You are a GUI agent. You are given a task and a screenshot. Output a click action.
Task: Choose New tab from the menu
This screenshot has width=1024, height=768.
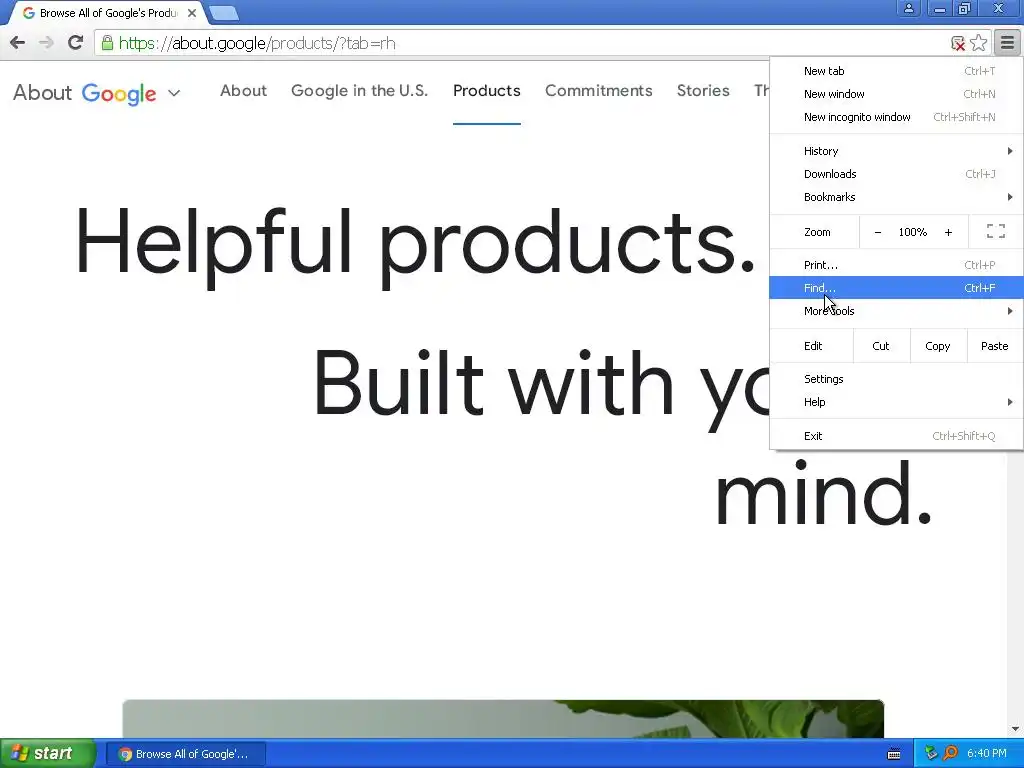click(896, 71)
